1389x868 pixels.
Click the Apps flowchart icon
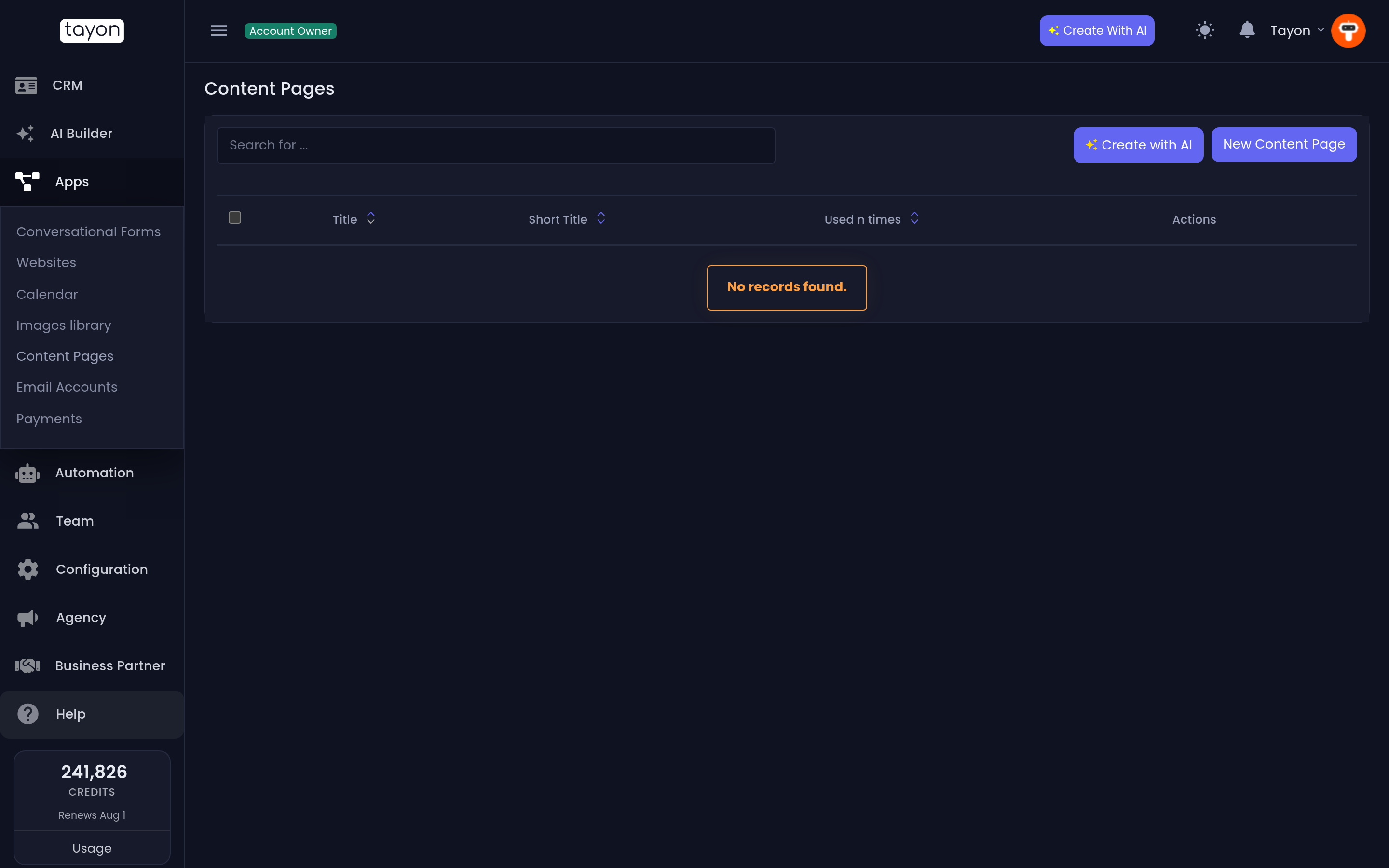(27, 182)
